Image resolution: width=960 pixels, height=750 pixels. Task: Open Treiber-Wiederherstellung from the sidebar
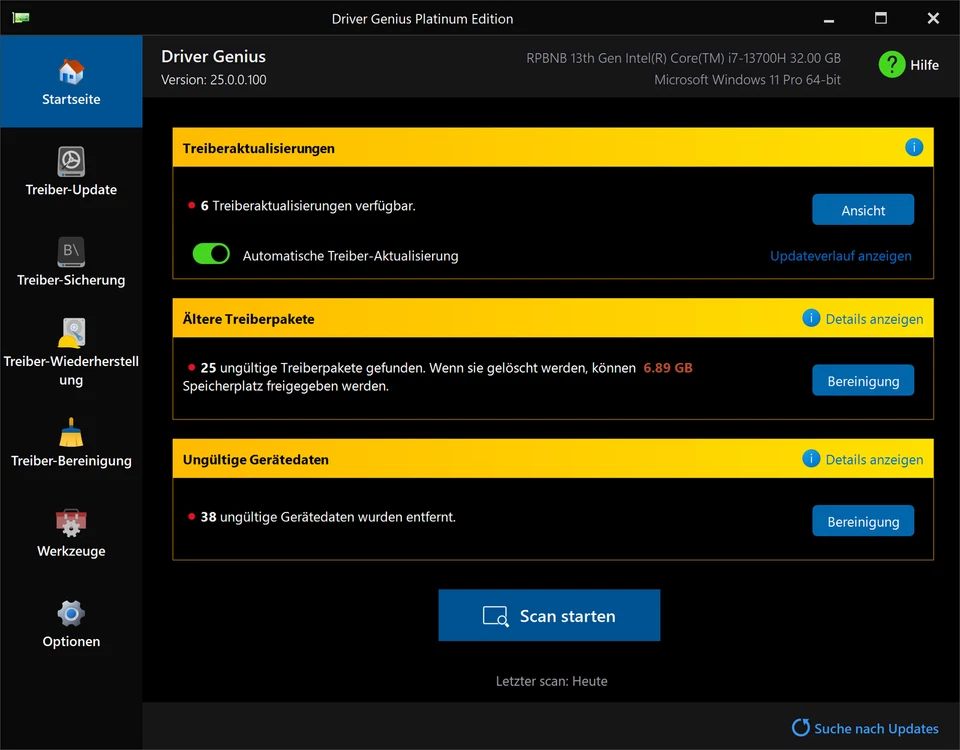[70, 340]
